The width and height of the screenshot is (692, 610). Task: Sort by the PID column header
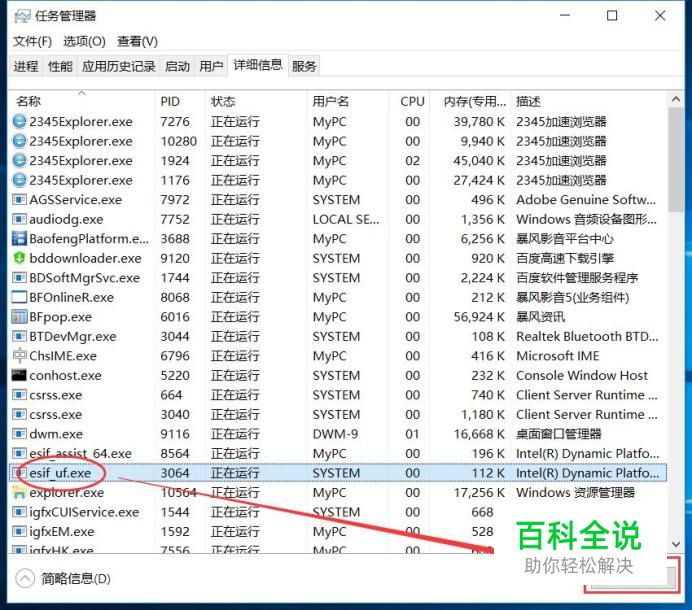180,101
